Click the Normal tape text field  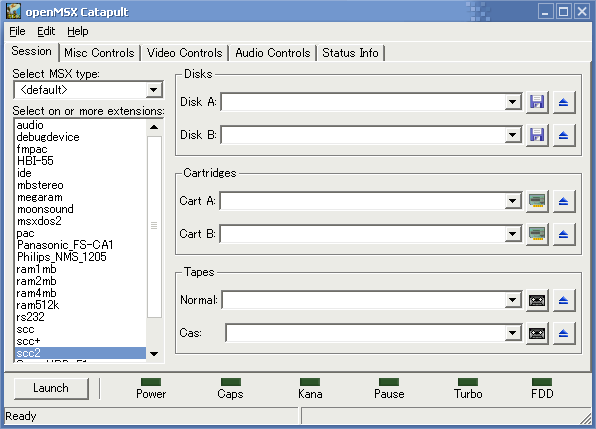[x=364, y=300]
